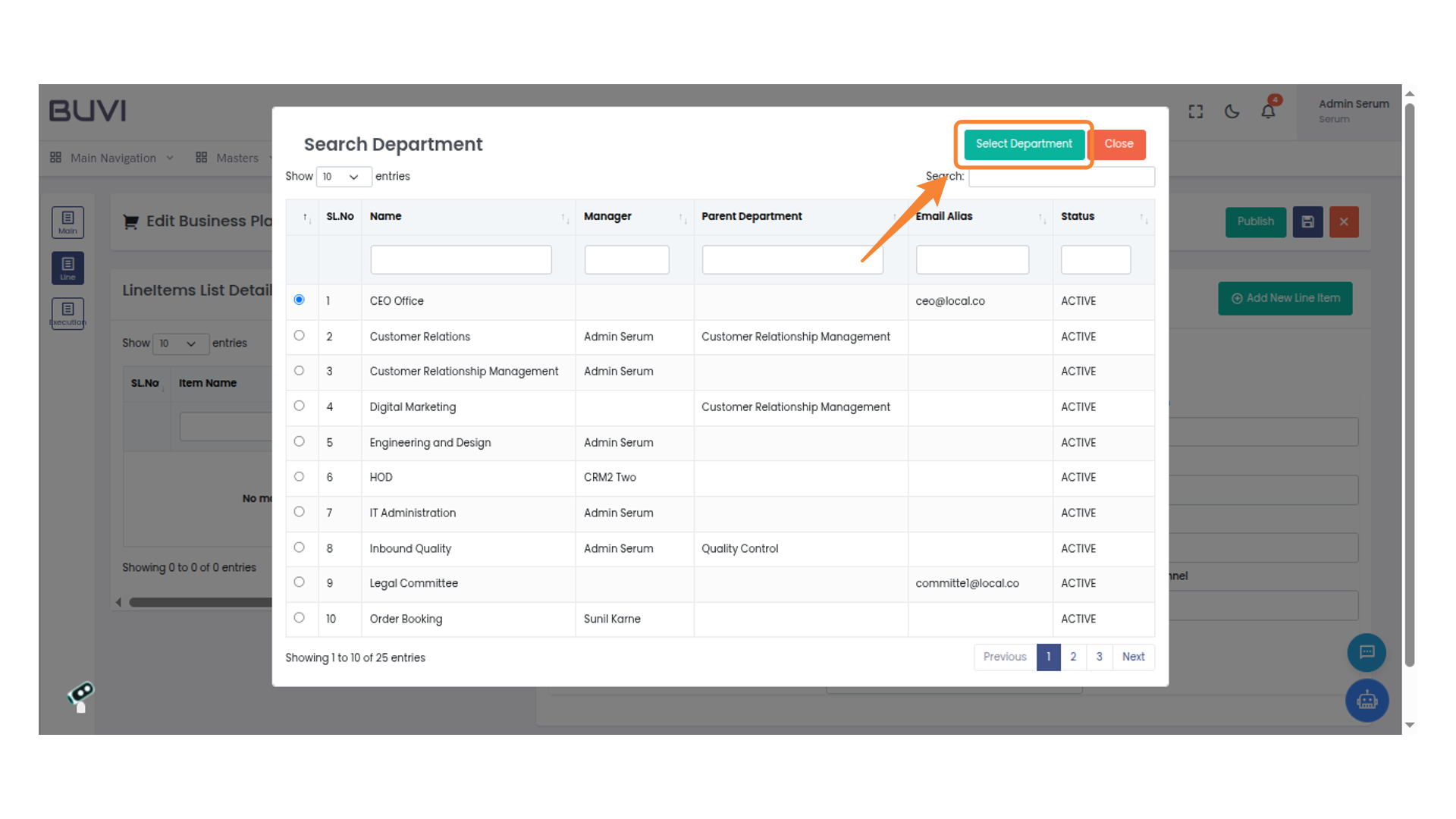Screen dimensions: 1456x819
Task: Open the modal Show entries dropdown
Action: pyautogui.click(x=343, y=177)
